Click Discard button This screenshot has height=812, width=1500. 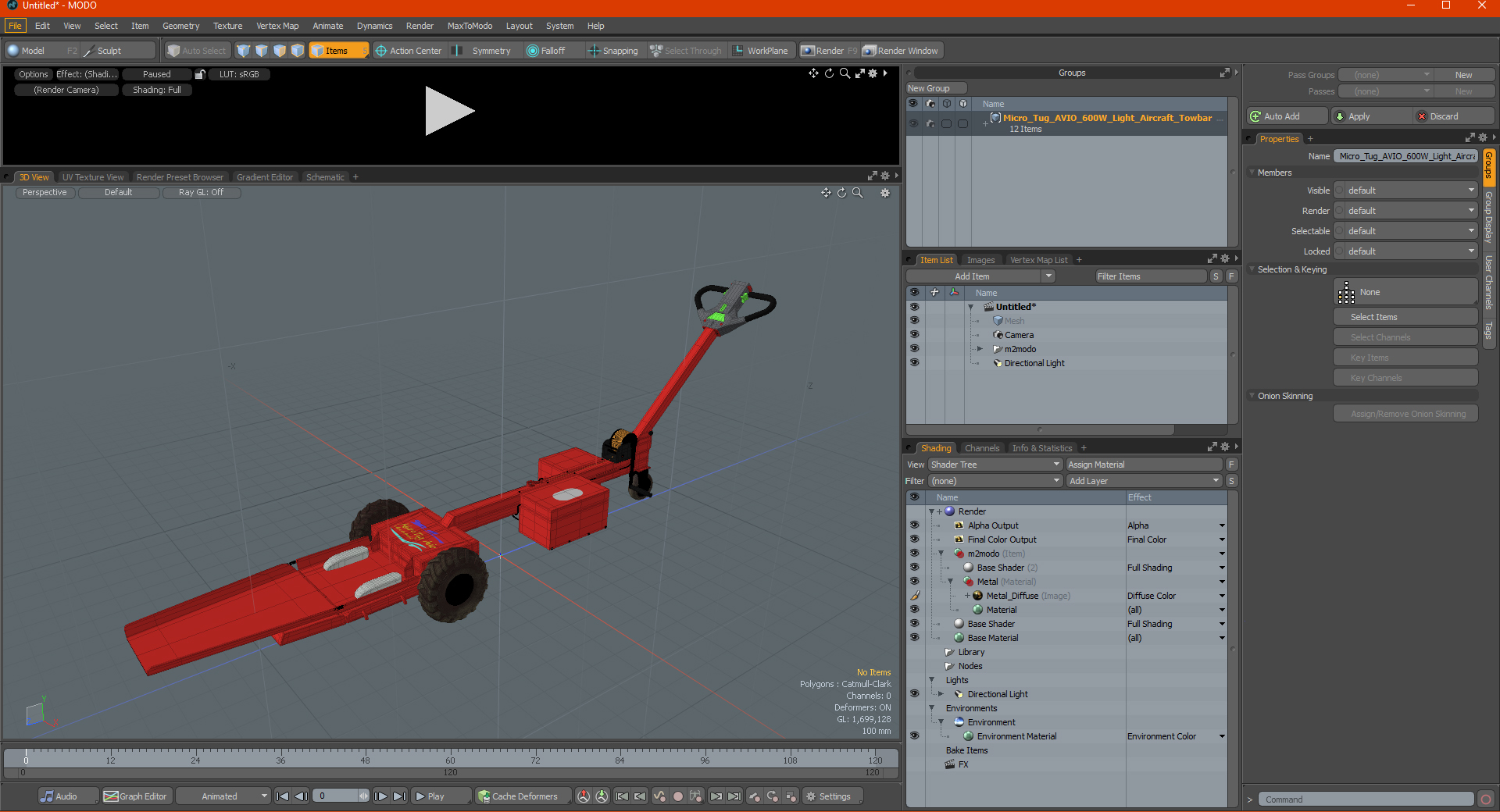pyautogui.click(x=1454, y=116)
